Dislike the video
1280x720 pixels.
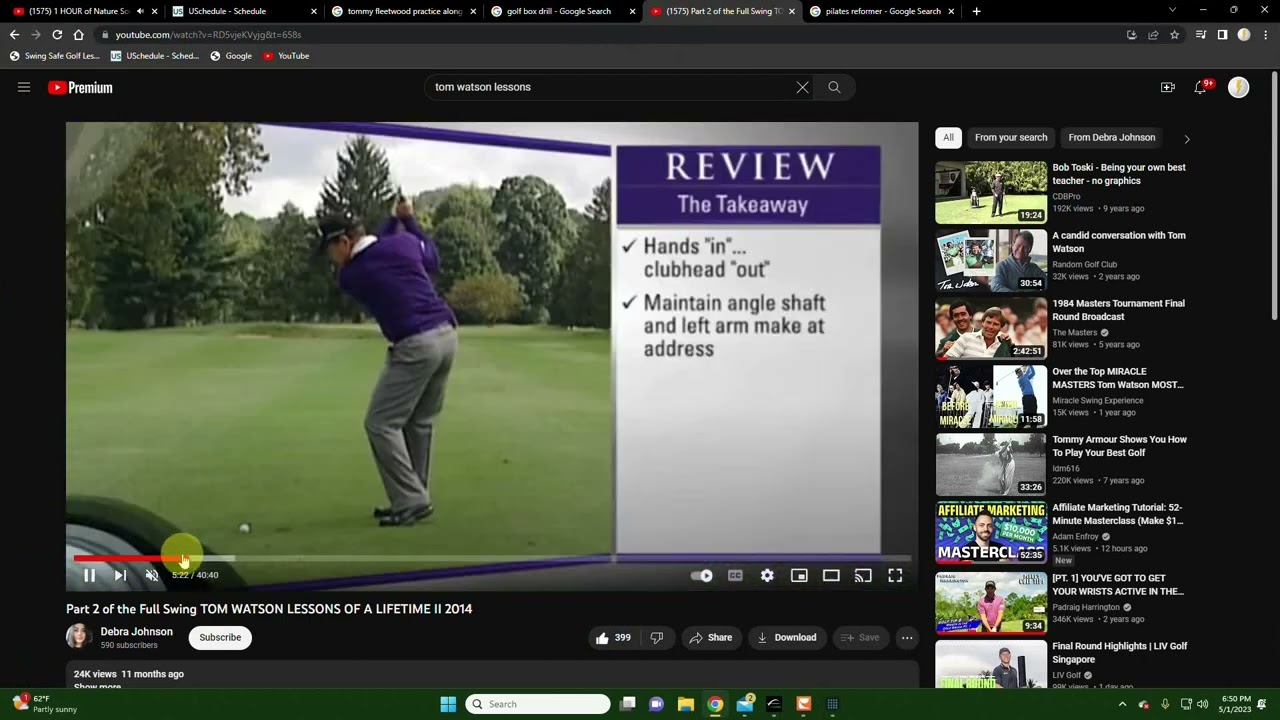(657, 637)
